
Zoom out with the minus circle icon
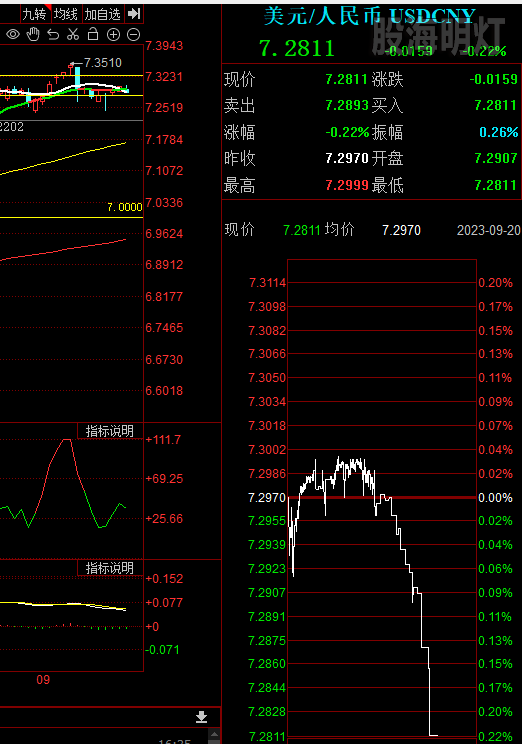(x=134, y=34)
